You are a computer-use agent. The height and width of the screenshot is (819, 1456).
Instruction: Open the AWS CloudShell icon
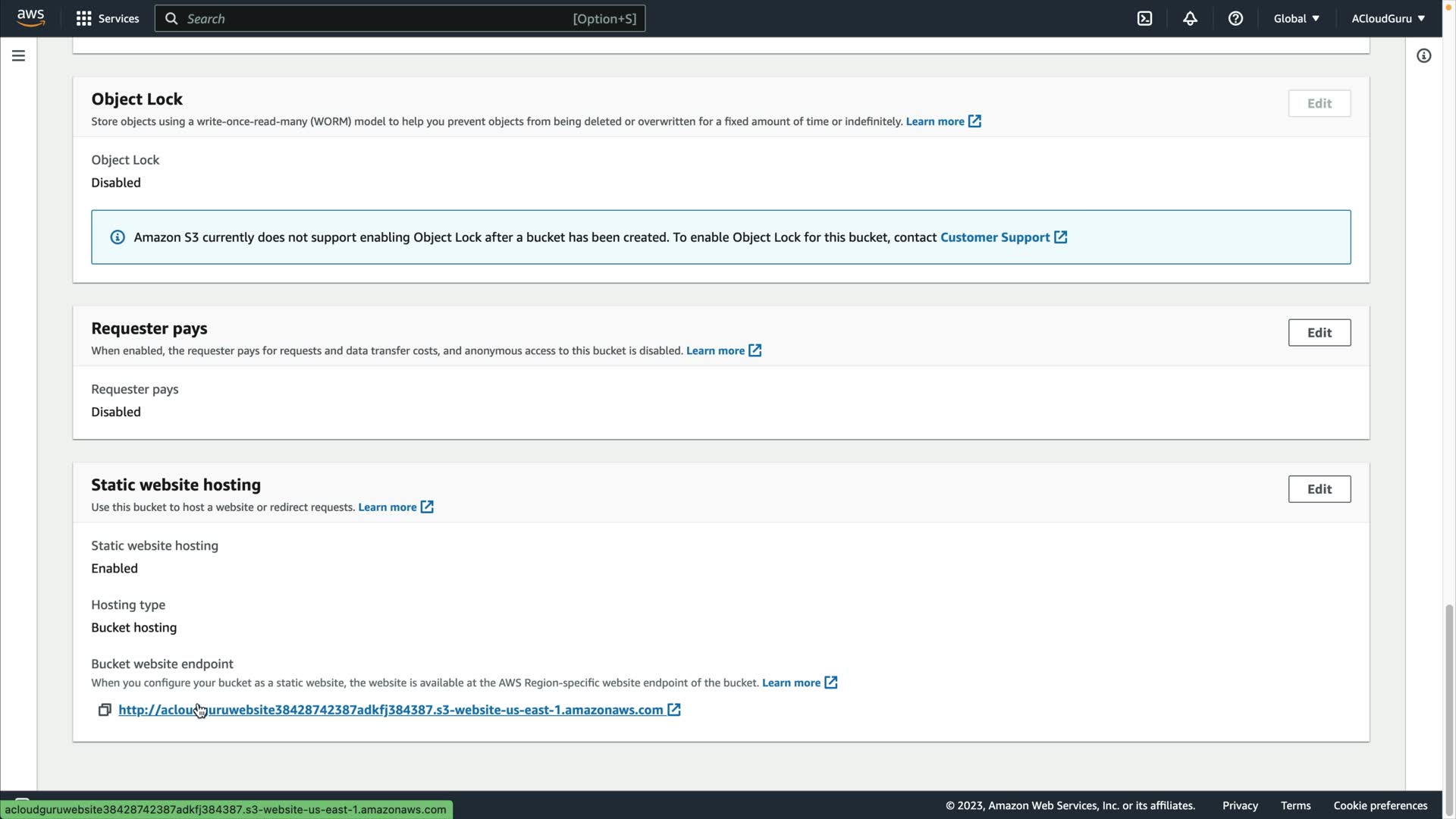pyautogui.click(x=1144, y=18)
